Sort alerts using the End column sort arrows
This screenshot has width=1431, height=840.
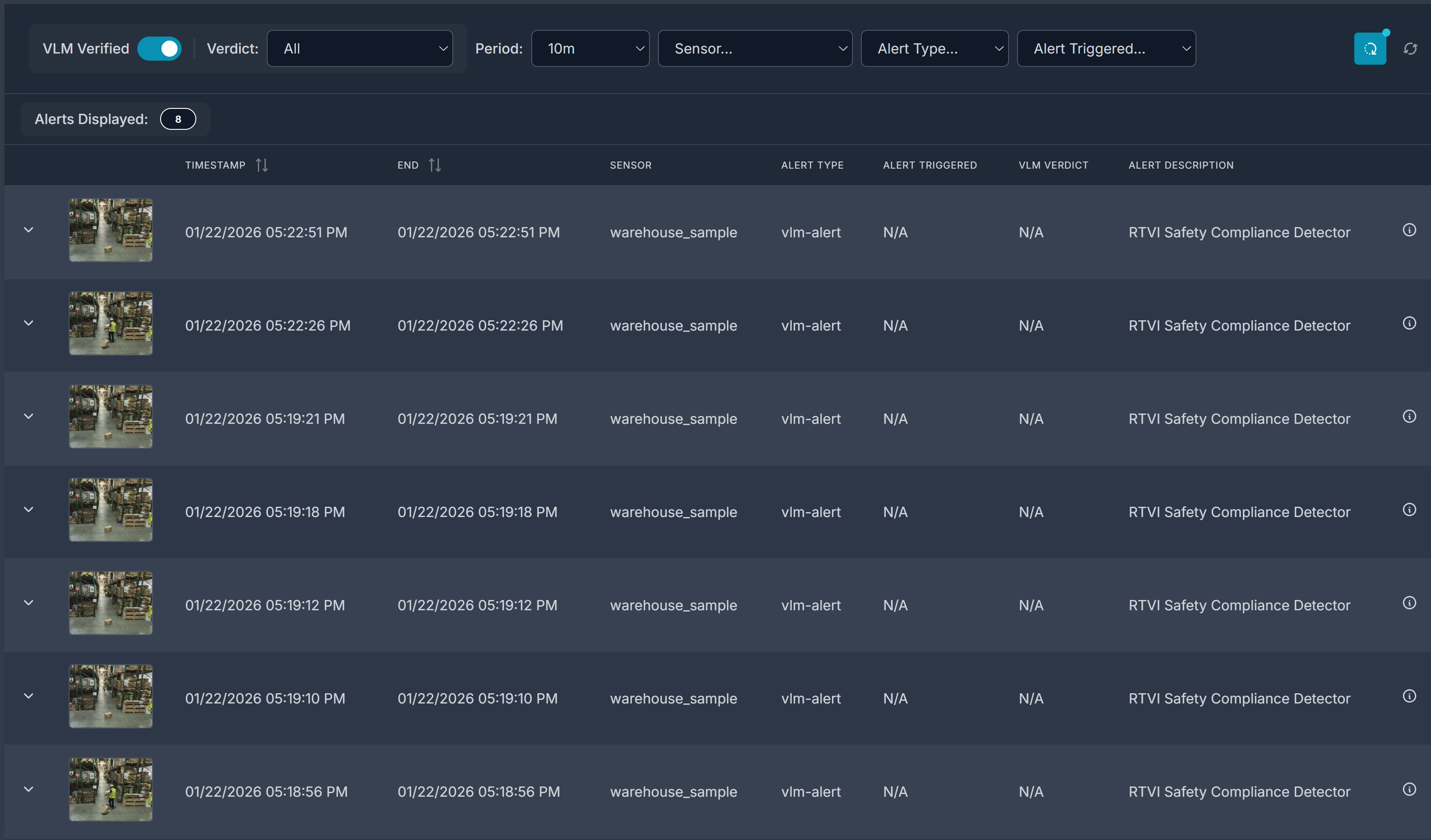pos(435,165)
